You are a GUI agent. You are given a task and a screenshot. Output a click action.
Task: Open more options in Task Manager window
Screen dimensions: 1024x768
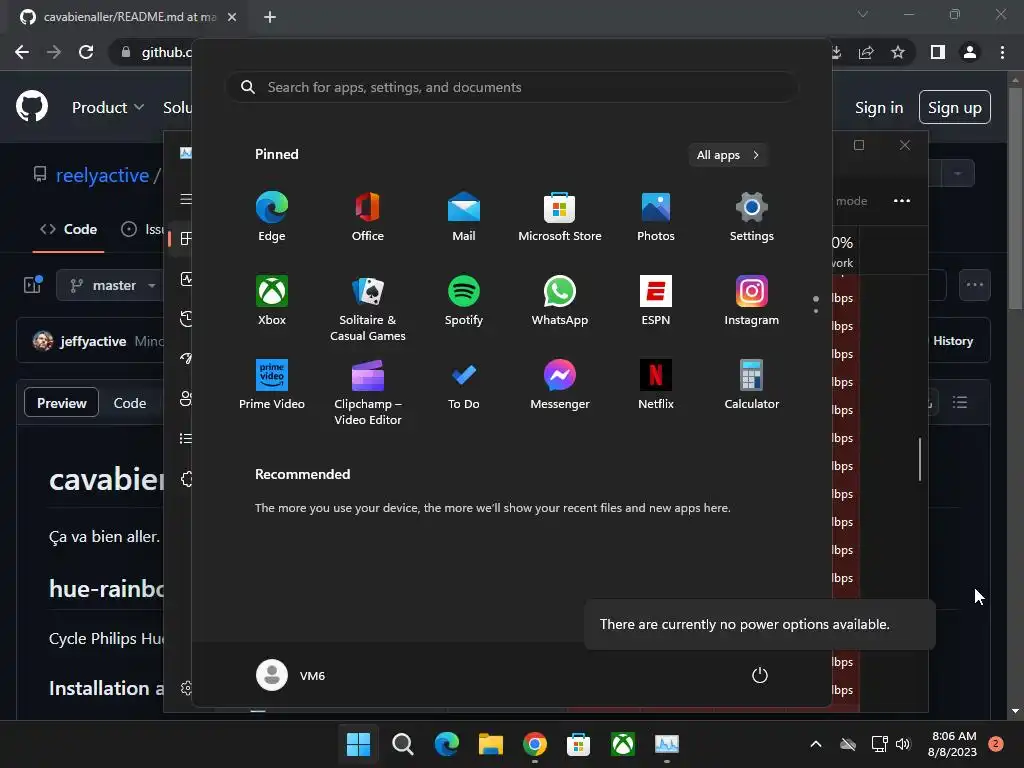coord(902,200)
